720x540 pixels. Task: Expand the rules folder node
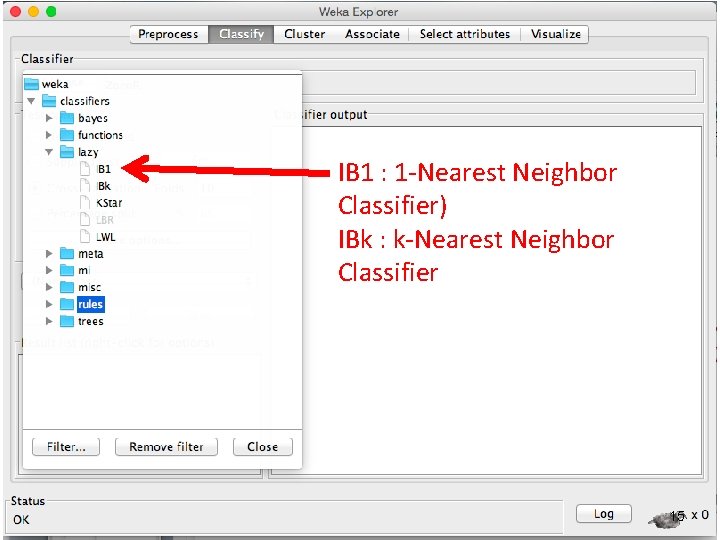(49, 304)
